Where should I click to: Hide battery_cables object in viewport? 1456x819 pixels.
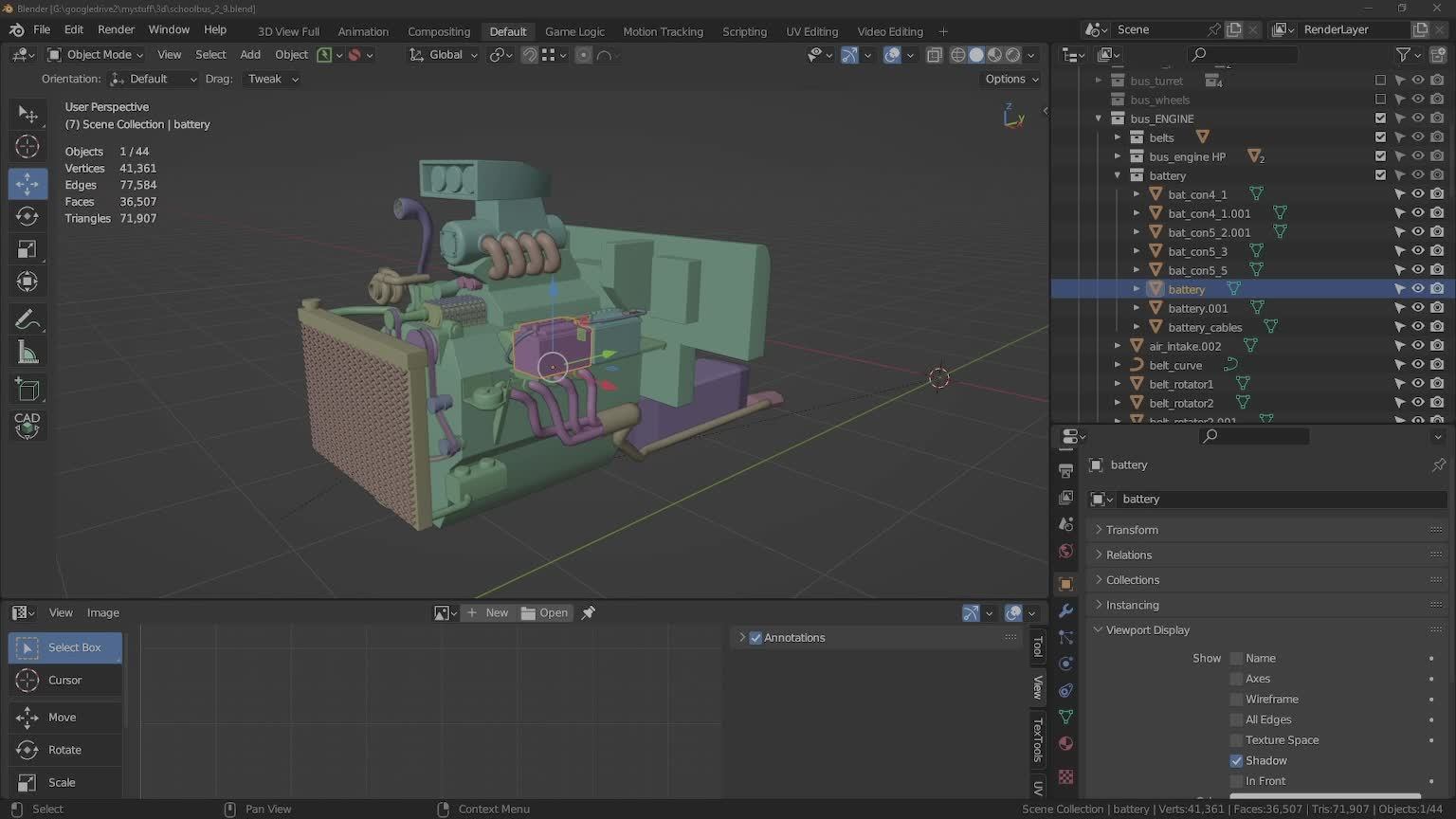point(1418,327)
